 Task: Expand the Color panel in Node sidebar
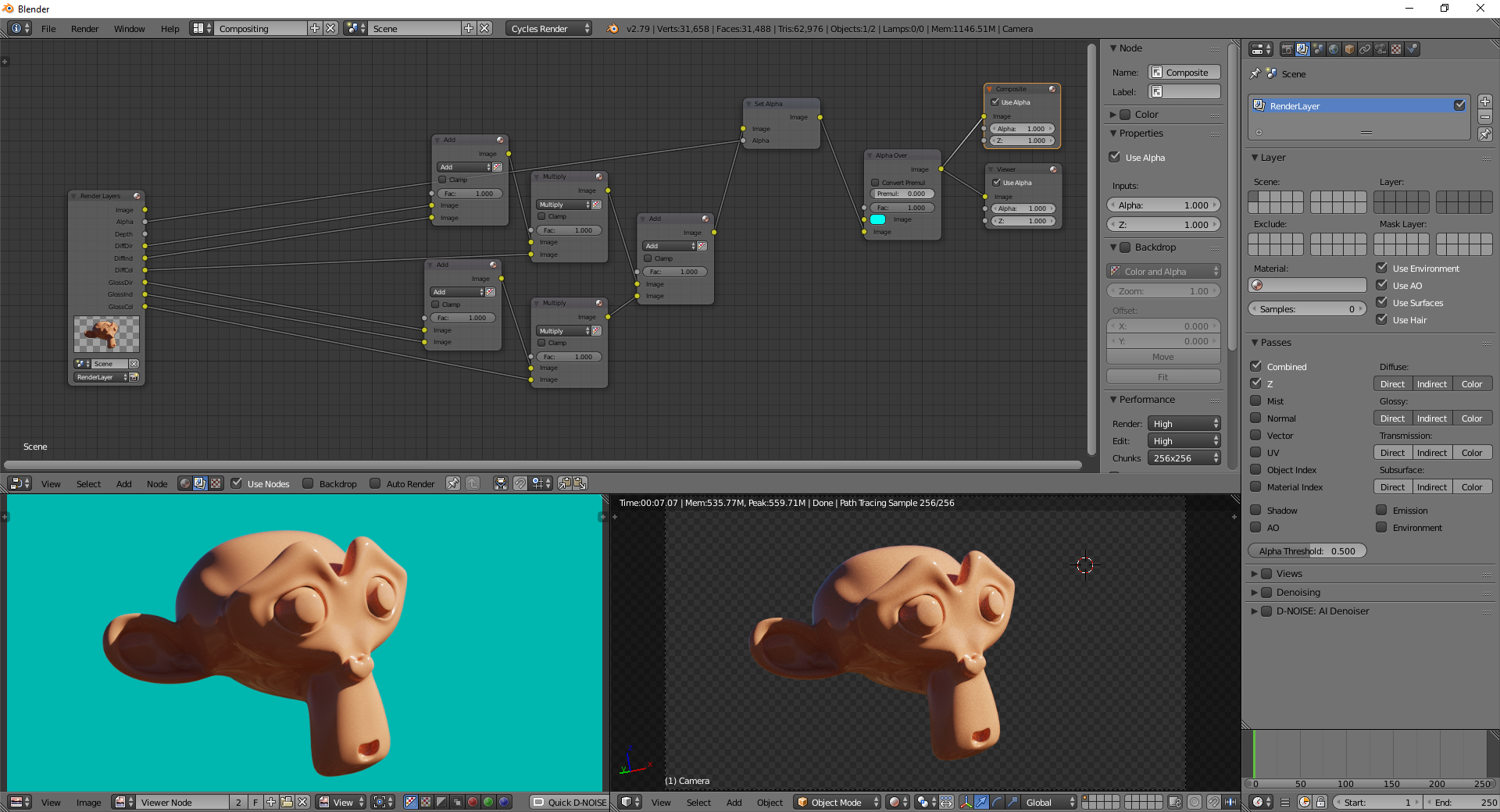tap(1113, 115)
